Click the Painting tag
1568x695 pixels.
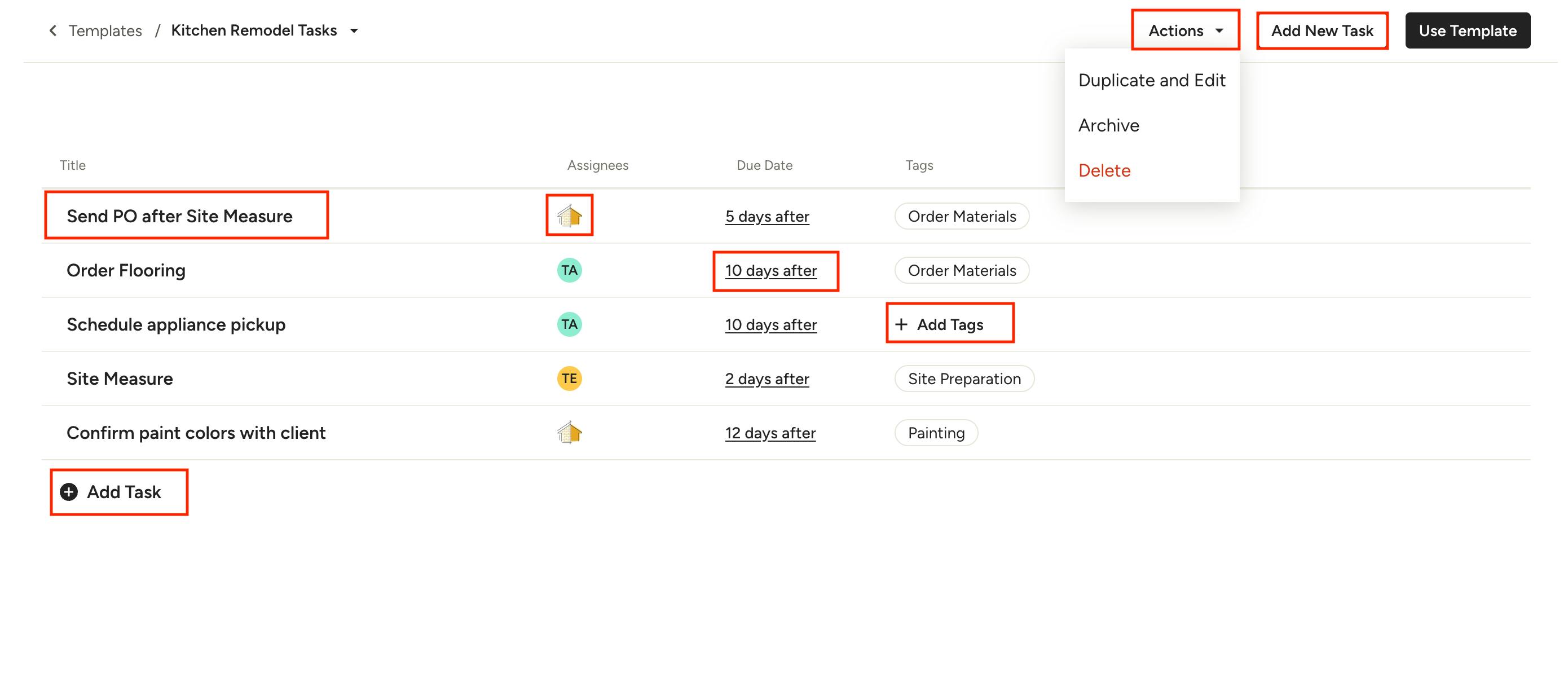[936, 433]
